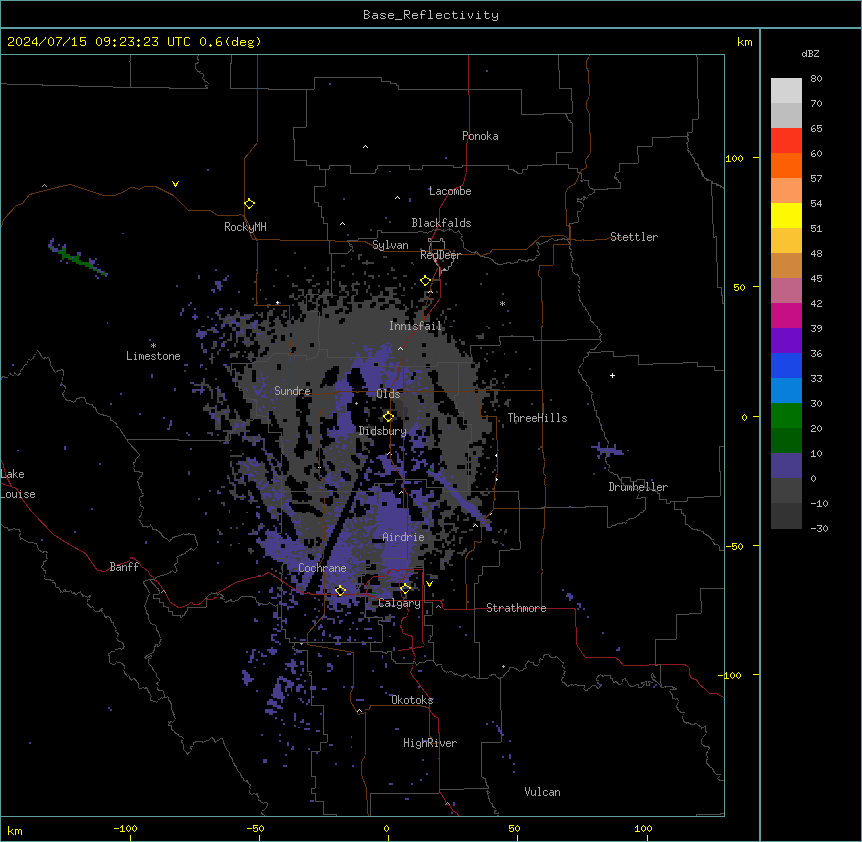862x842 pixels.
Task: Click the yellow radar site marker near Didsbury
Action: [389, 417]
